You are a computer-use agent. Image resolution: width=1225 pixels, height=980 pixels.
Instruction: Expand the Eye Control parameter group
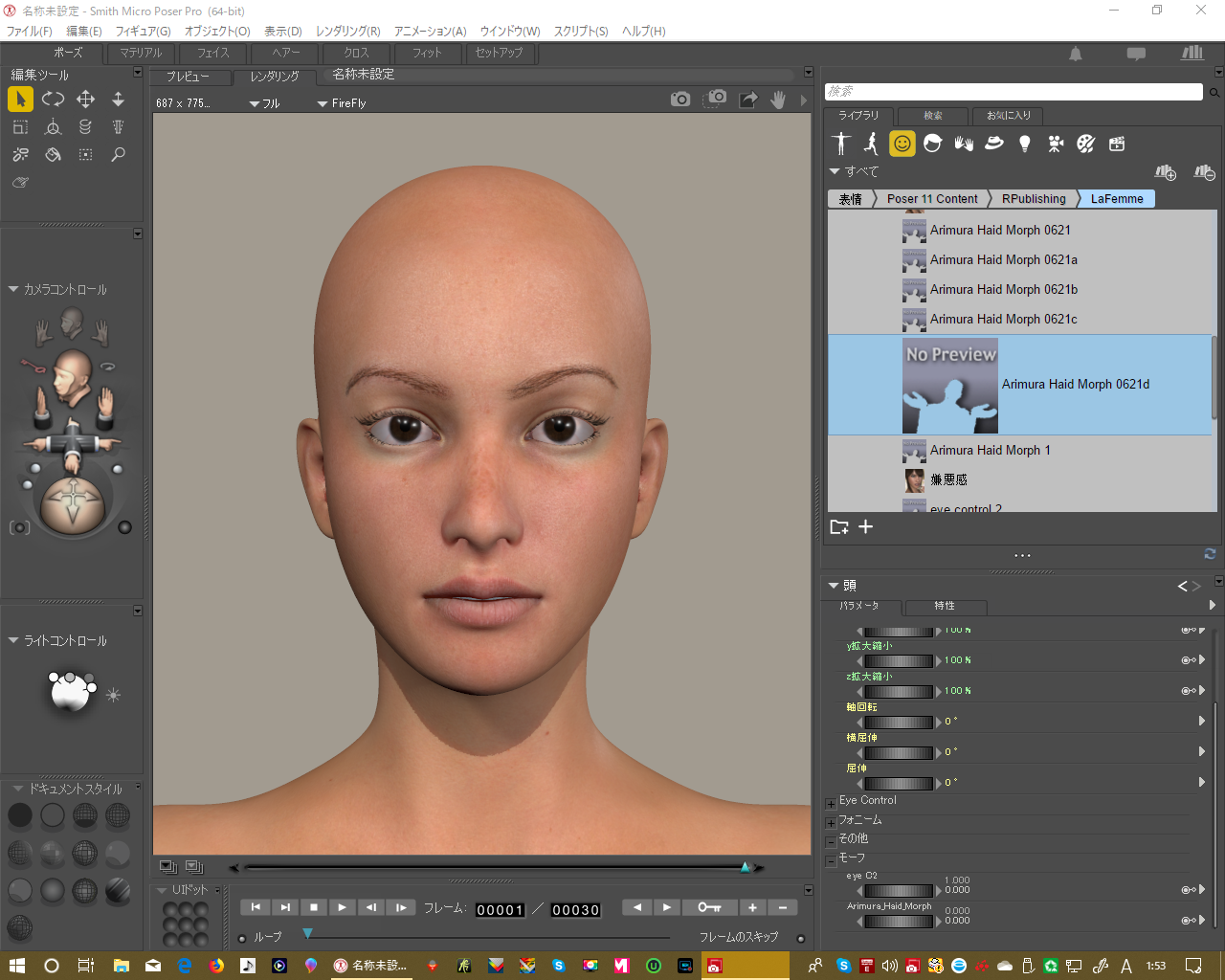pyautogui.click(x=831, y=803)
